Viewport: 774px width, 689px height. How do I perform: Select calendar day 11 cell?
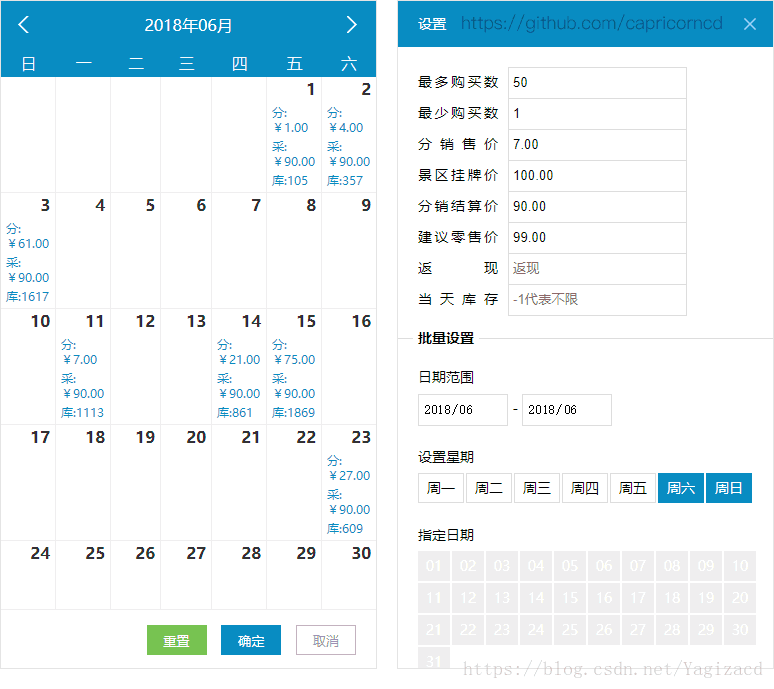(x=83, y=367)
